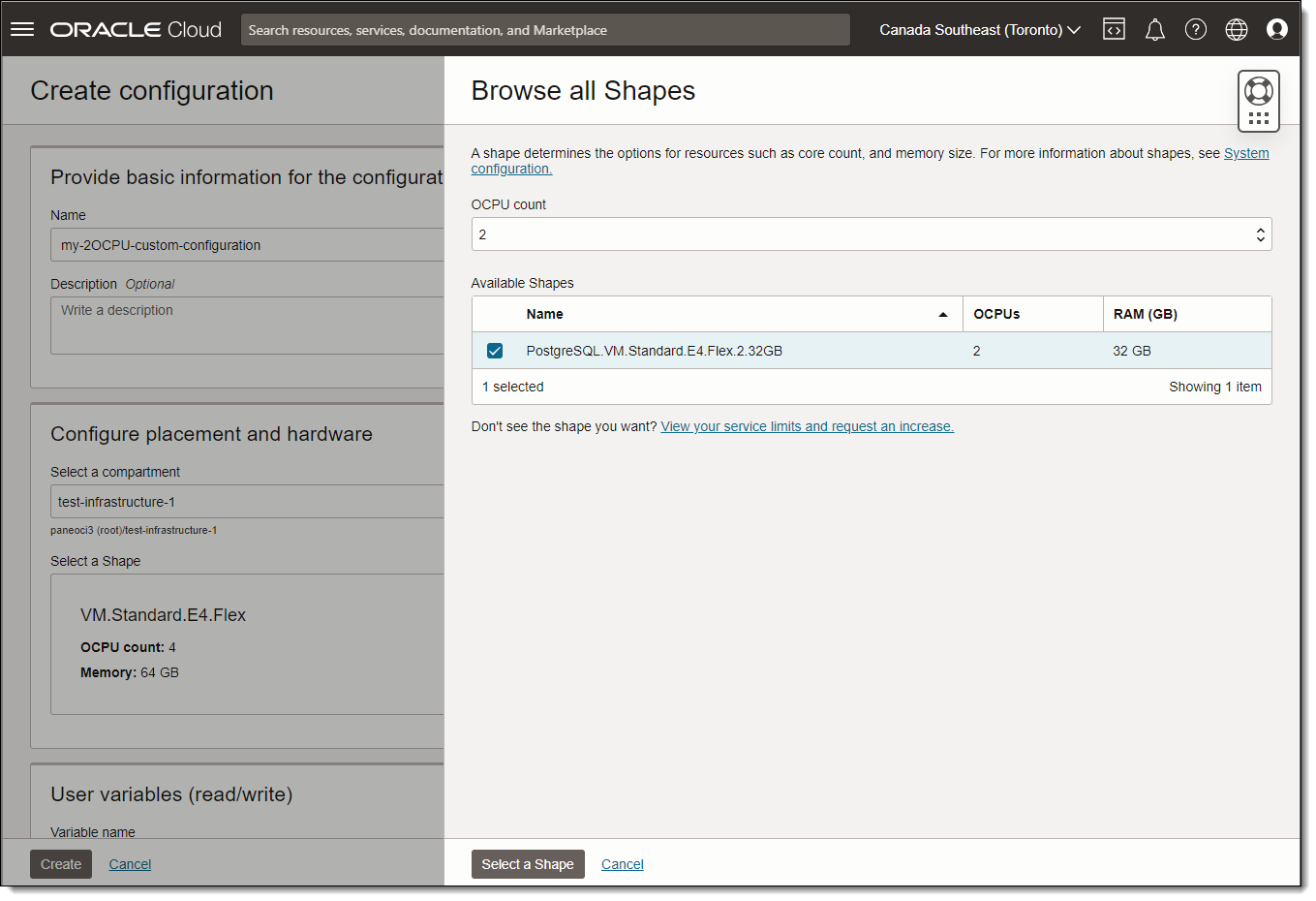Screen dimensions: 1316x901
Task: Click the VM.Standard.E4.Flex shape card
Action: coord(247,644)
